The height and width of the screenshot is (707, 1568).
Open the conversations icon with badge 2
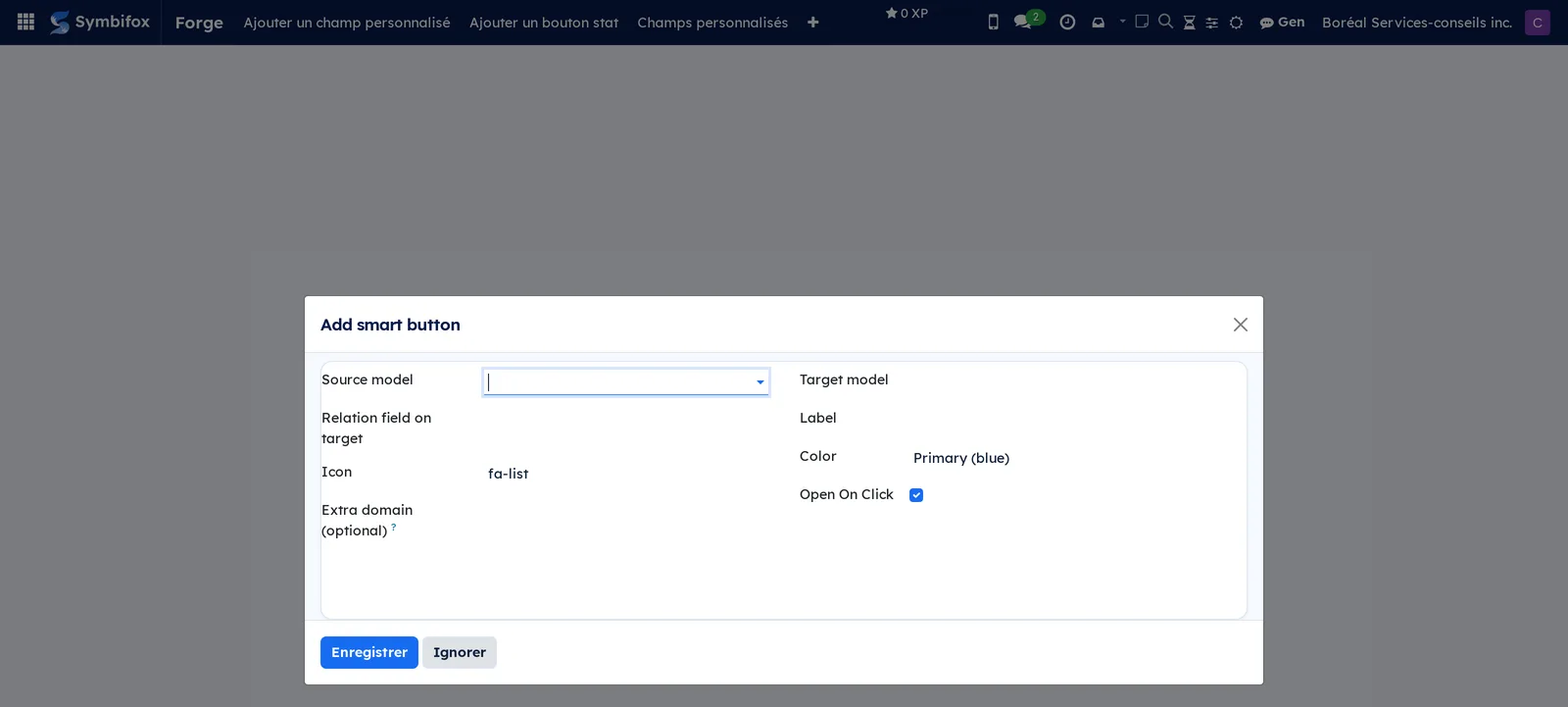(x=1027, y=21)
